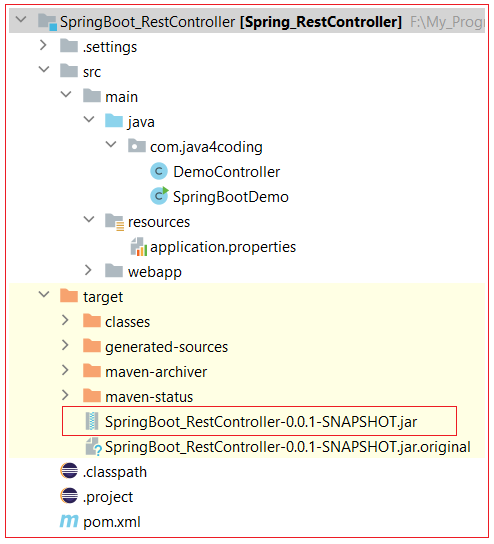
Task: Click the jar.original unknown file icon
Action: pos(94,447)
